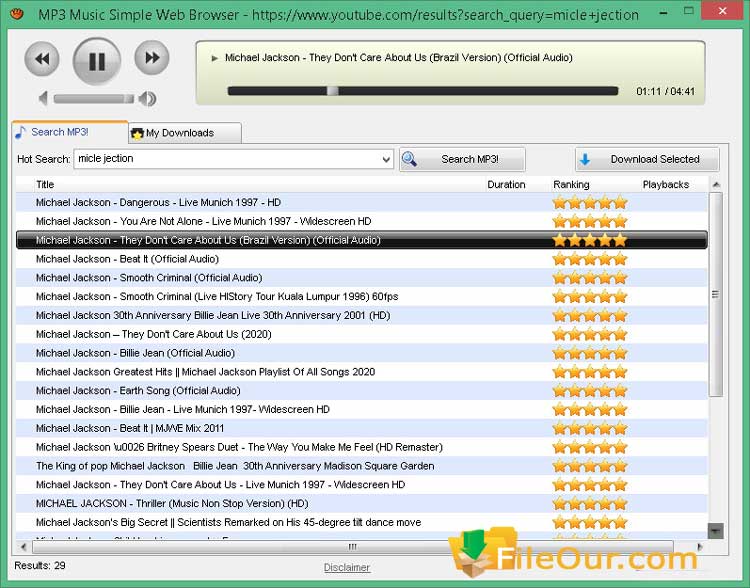The image size is (750, 588).
Task: Skip to next track with forward button
Action: 152,58
